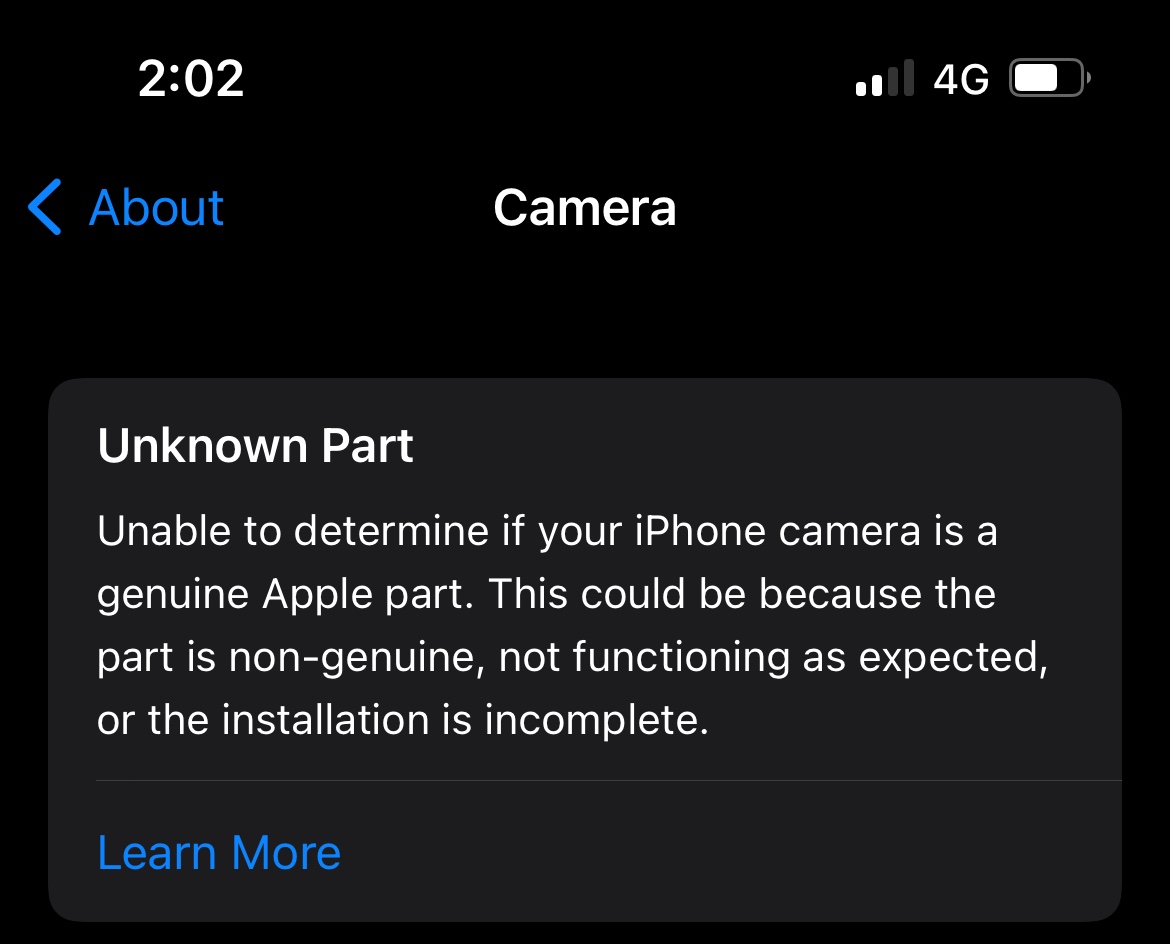
Task: Tap empty space right of Learn More
Action: coord(731,852)
